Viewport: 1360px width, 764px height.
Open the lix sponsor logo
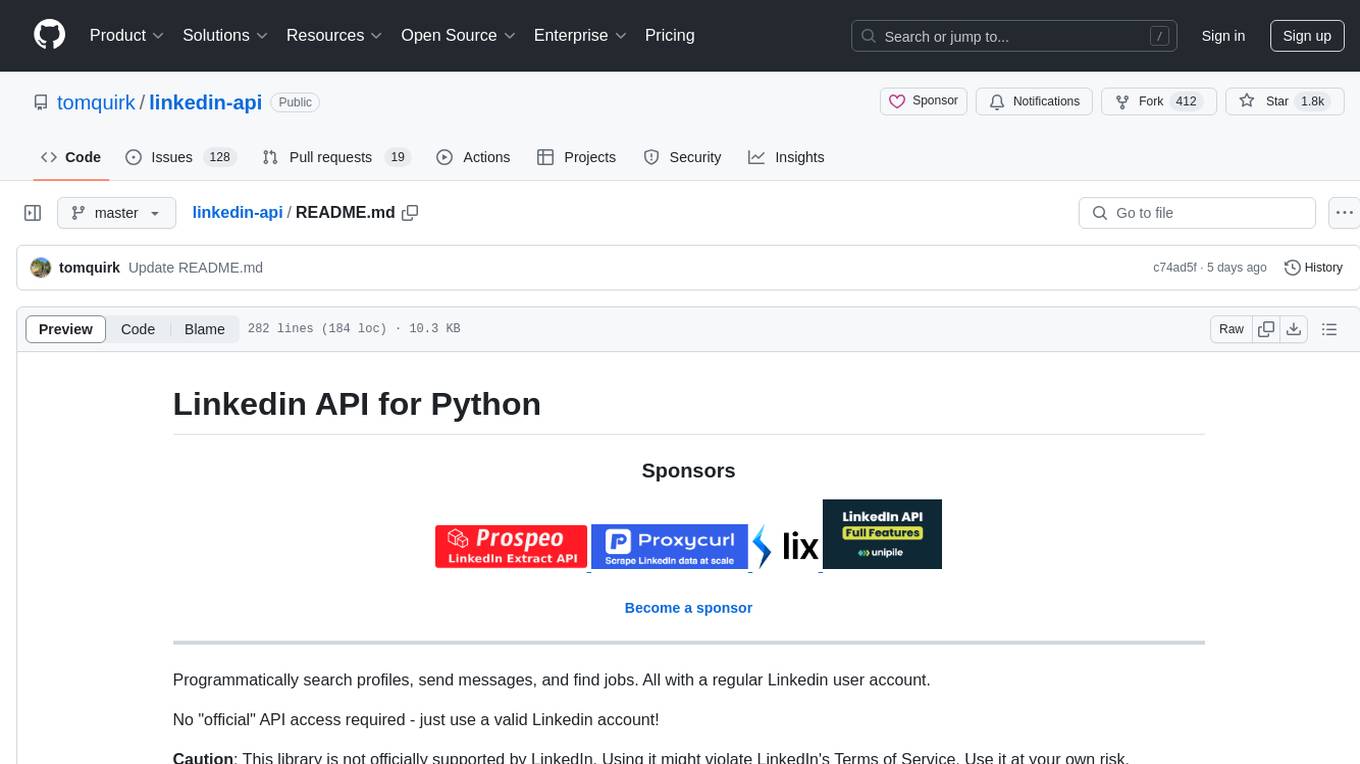coord(786,546)
